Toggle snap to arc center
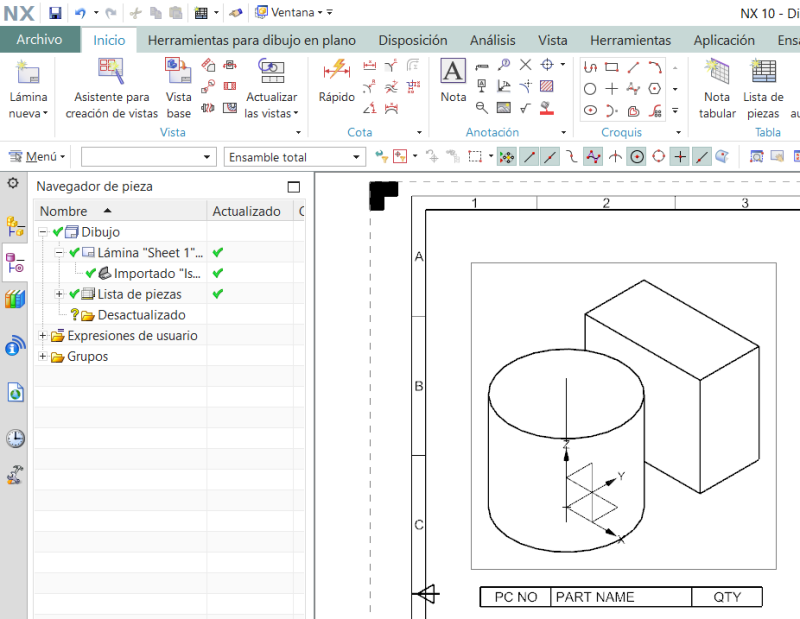The height and width of the screenshot is (619, 800). point(637,157)
